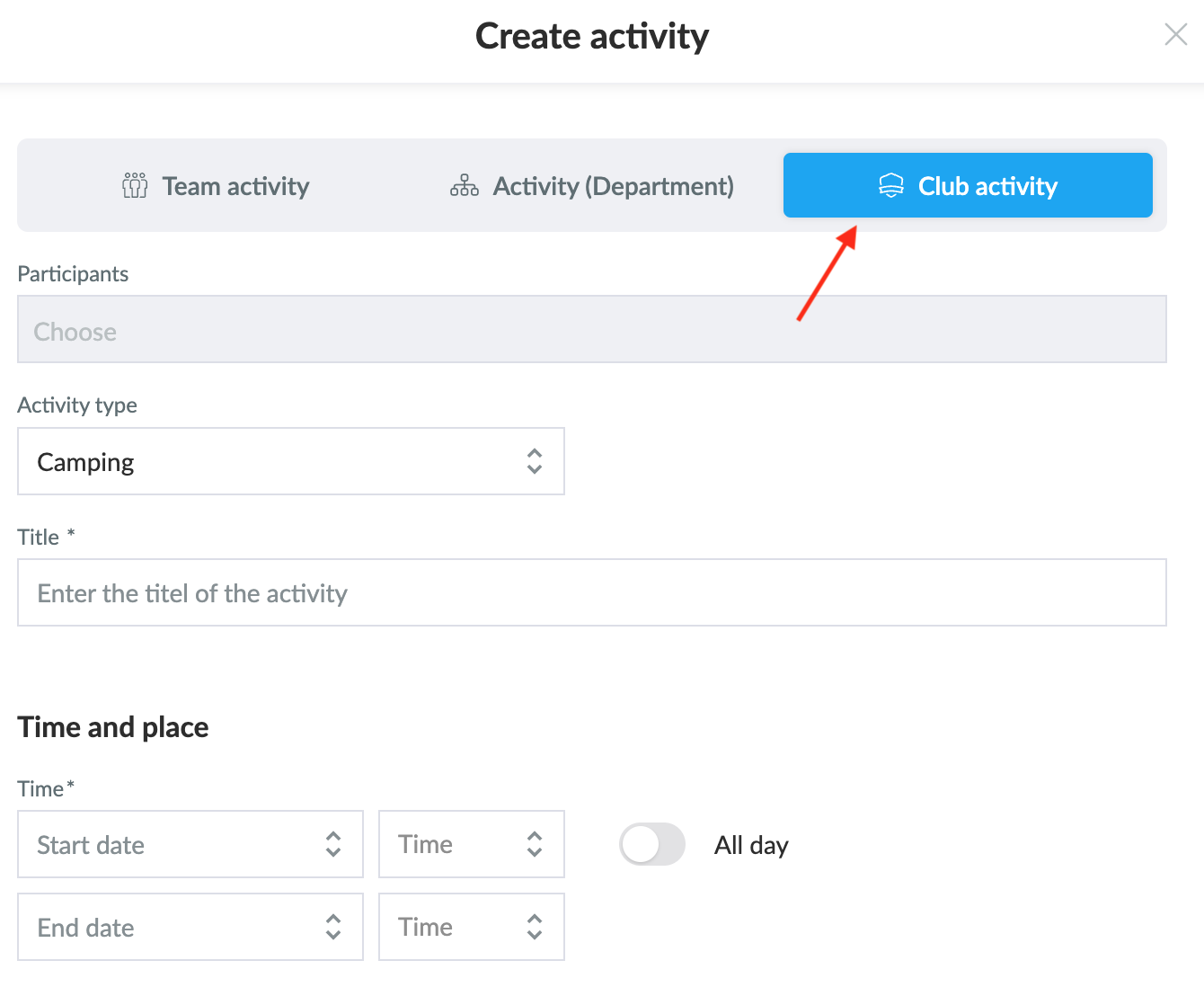Open the Camping activity type dropdown
Screen dimensions: 1204x996
click(270, 461)
